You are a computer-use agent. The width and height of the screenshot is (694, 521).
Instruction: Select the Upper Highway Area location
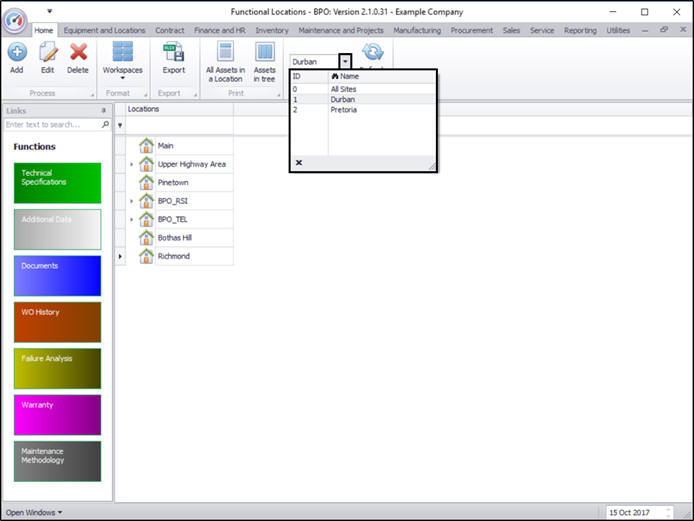point(192,164)
